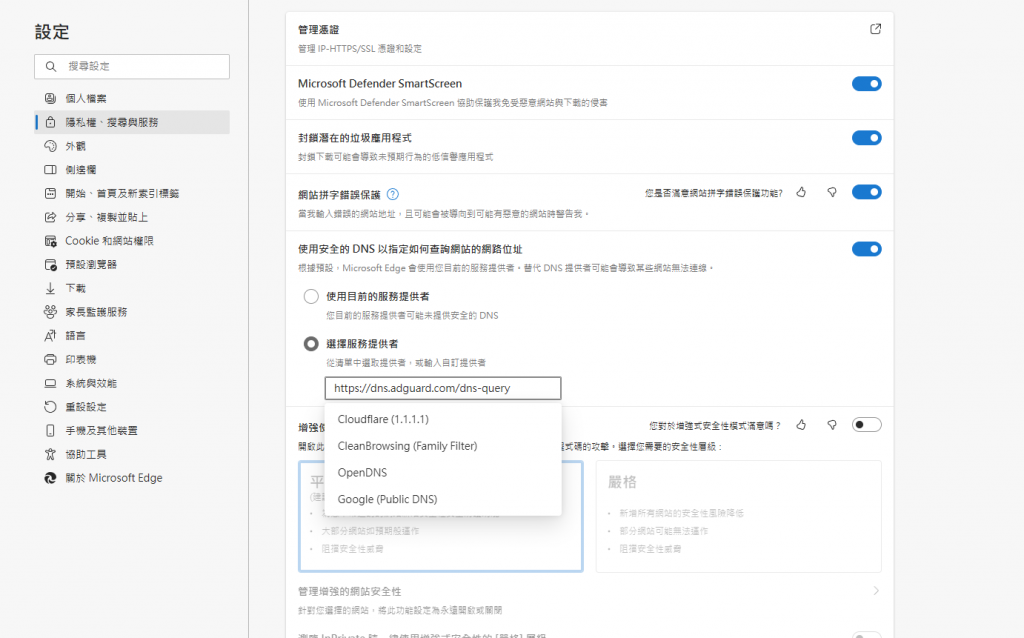Click the Profile (個人檔案) sidebar icon
The width and height of the screenshot is (1024, 638).
click(50, 98)
